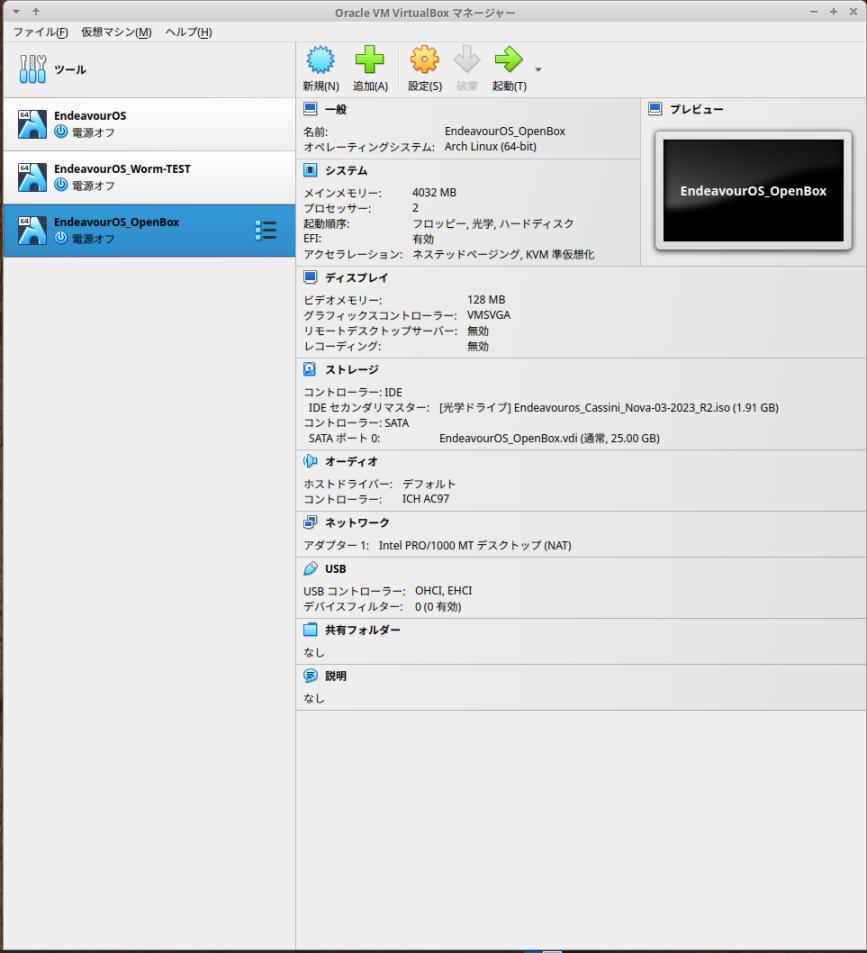The image size is (867, 953).
Task: Click power-off status icon under EndeavourOS
Action: [61, 131]
